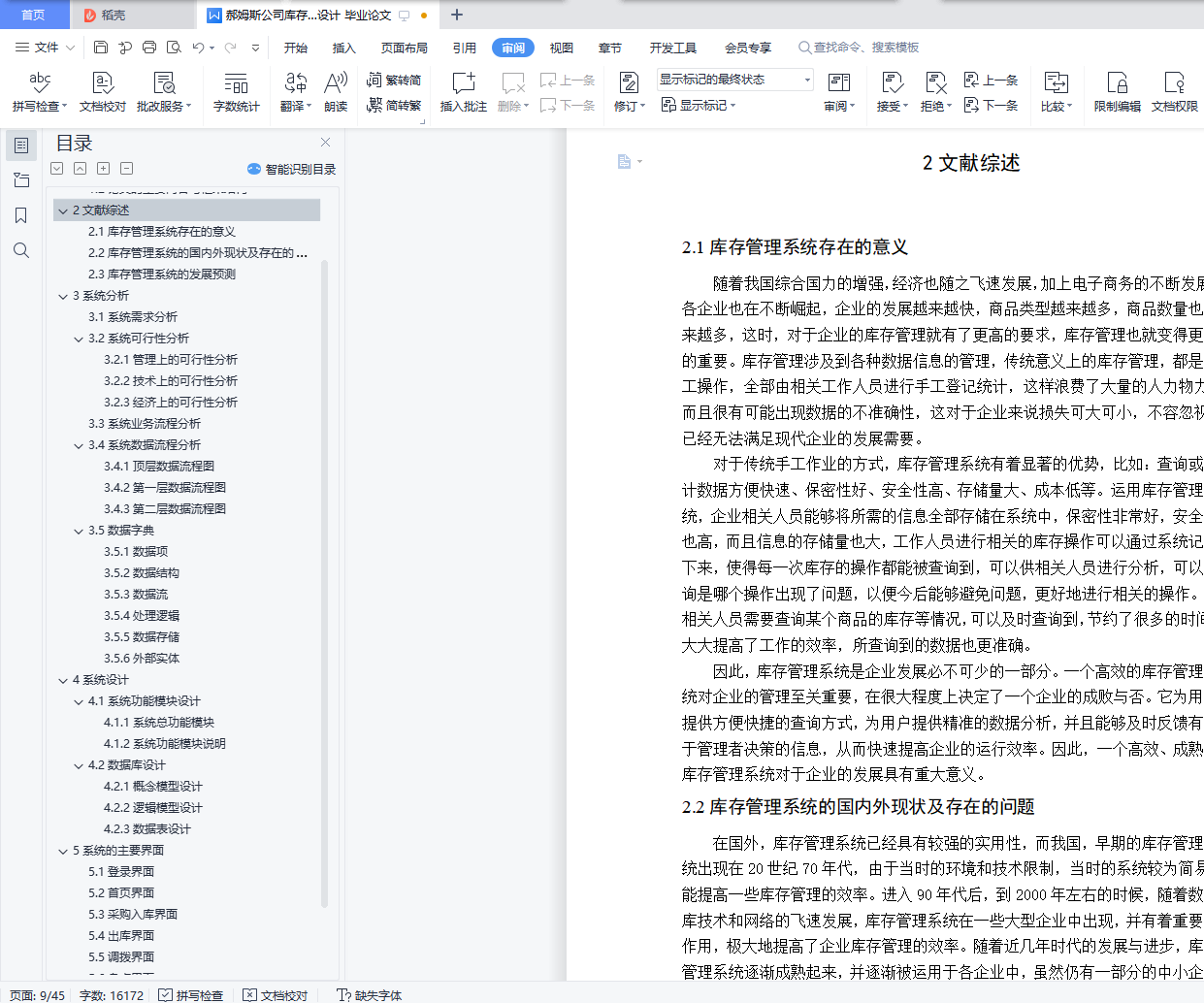The width and height of the screenshot is (1204, 1003).
Task: Open the 开发工具 ribbon tab
Action: [673, 48]
